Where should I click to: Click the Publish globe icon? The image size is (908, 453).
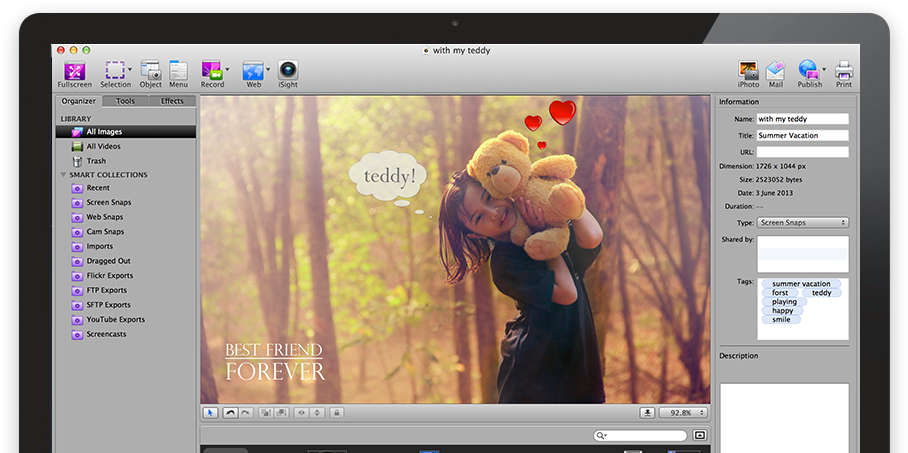(x=808, y=70)
